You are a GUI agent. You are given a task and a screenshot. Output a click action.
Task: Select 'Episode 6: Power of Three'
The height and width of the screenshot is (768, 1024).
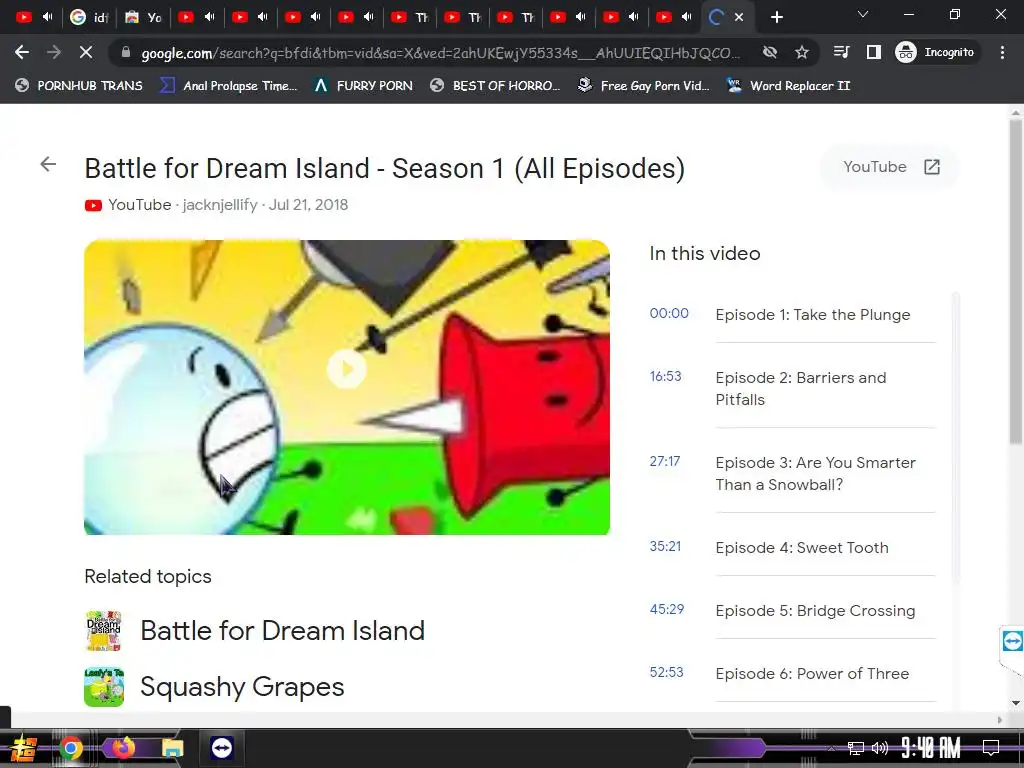point(812,673)
